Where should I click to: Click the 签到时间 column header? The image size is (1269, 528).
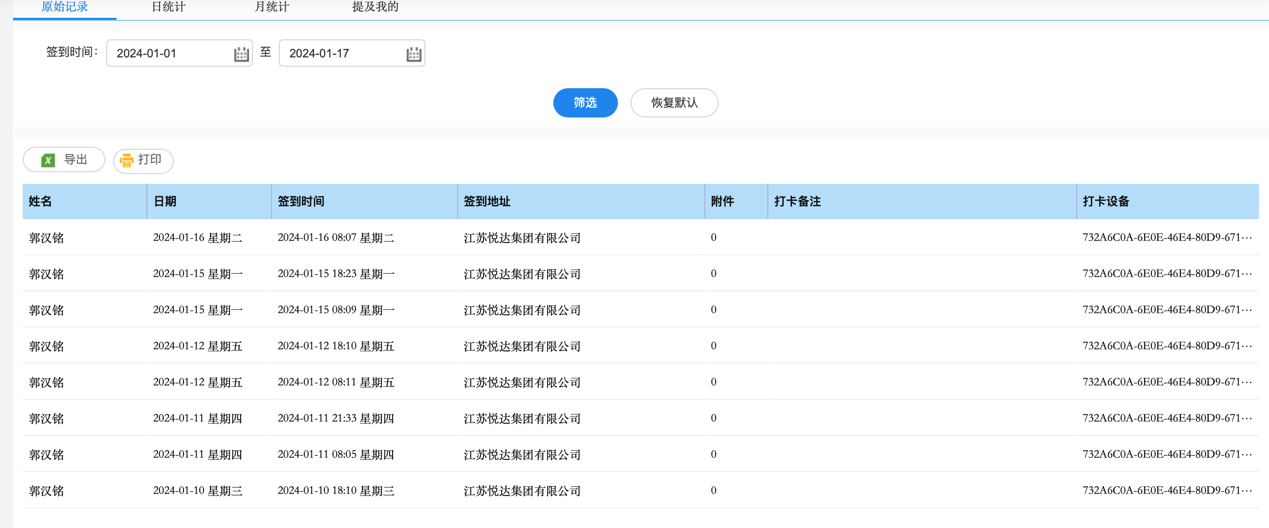click(364, 201)
